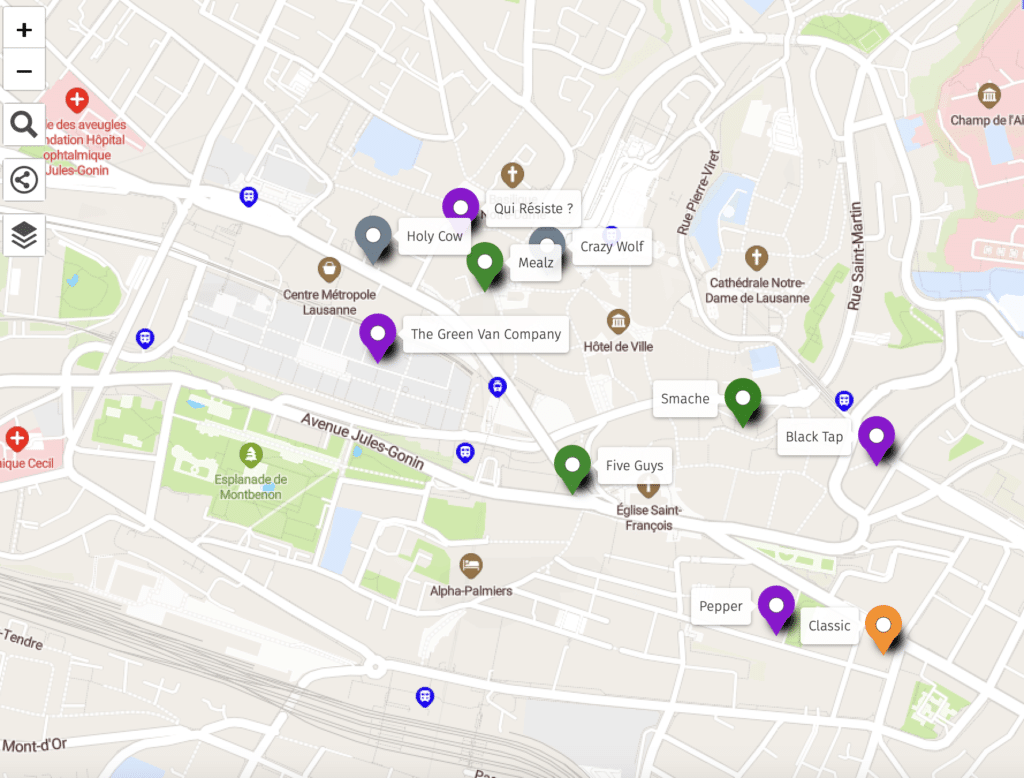Image resolution: width=1024 pixels, height=778 pixels.
Task: Zoom in with the plus button
Action: coord(24,29)
